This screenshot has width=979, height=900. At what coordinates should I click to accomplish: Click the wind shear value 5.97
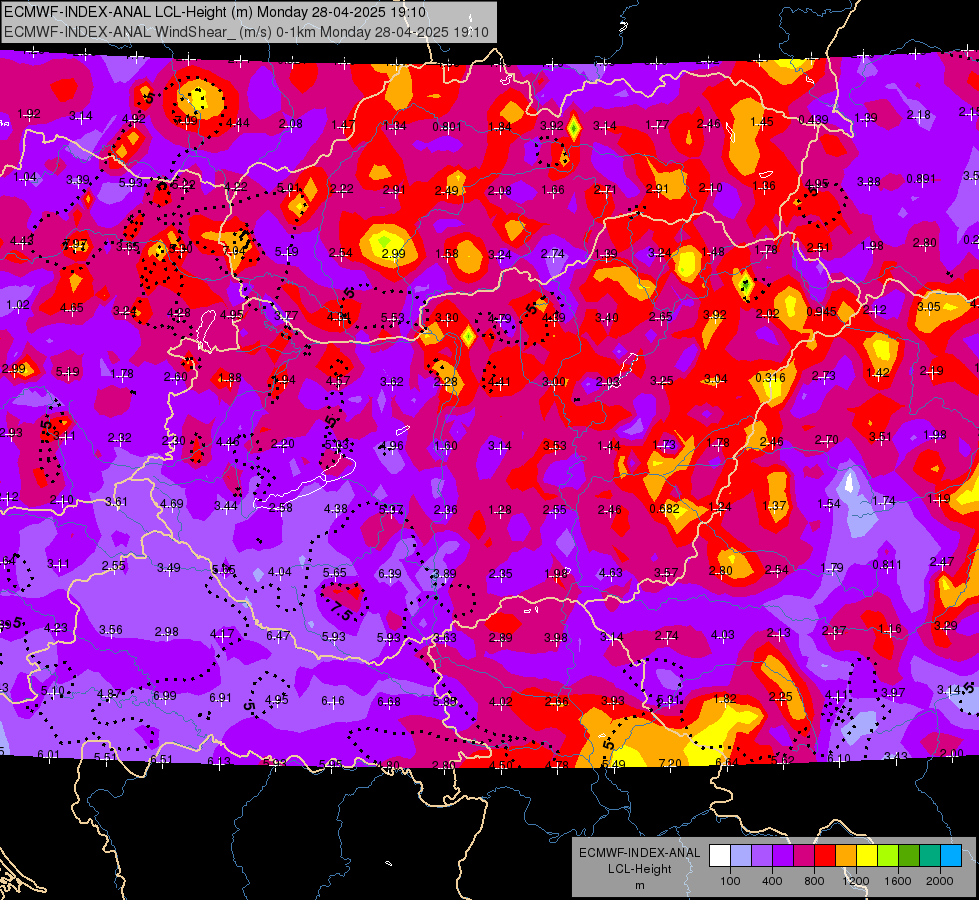point(391,510)
